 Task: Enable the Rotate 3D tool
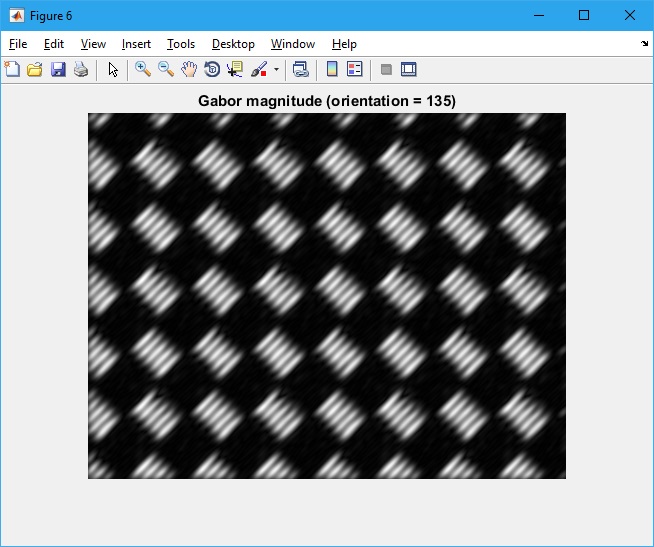(x=212, y=70)
